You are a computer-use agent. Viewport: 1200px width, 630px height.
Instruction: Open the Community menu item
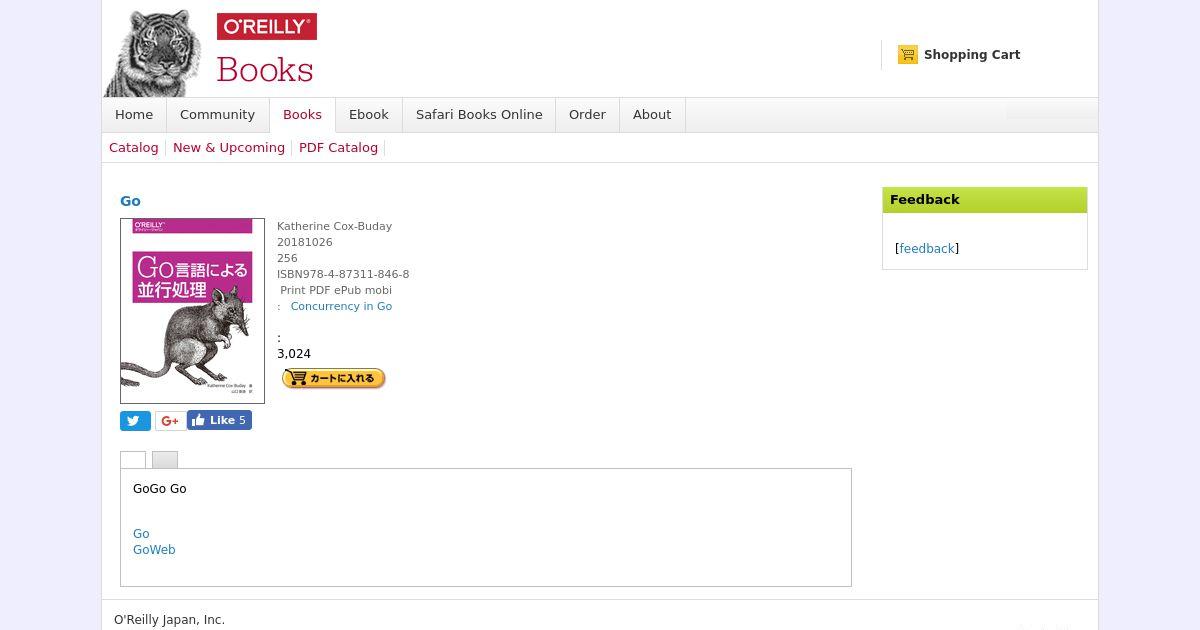[x=217, y=115]
